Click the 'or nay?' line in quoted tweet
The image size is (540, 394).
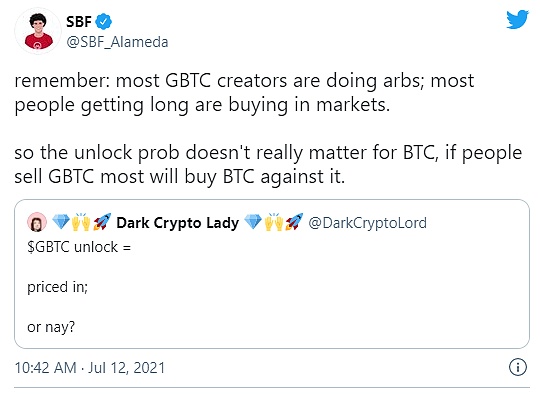(51, 327)
